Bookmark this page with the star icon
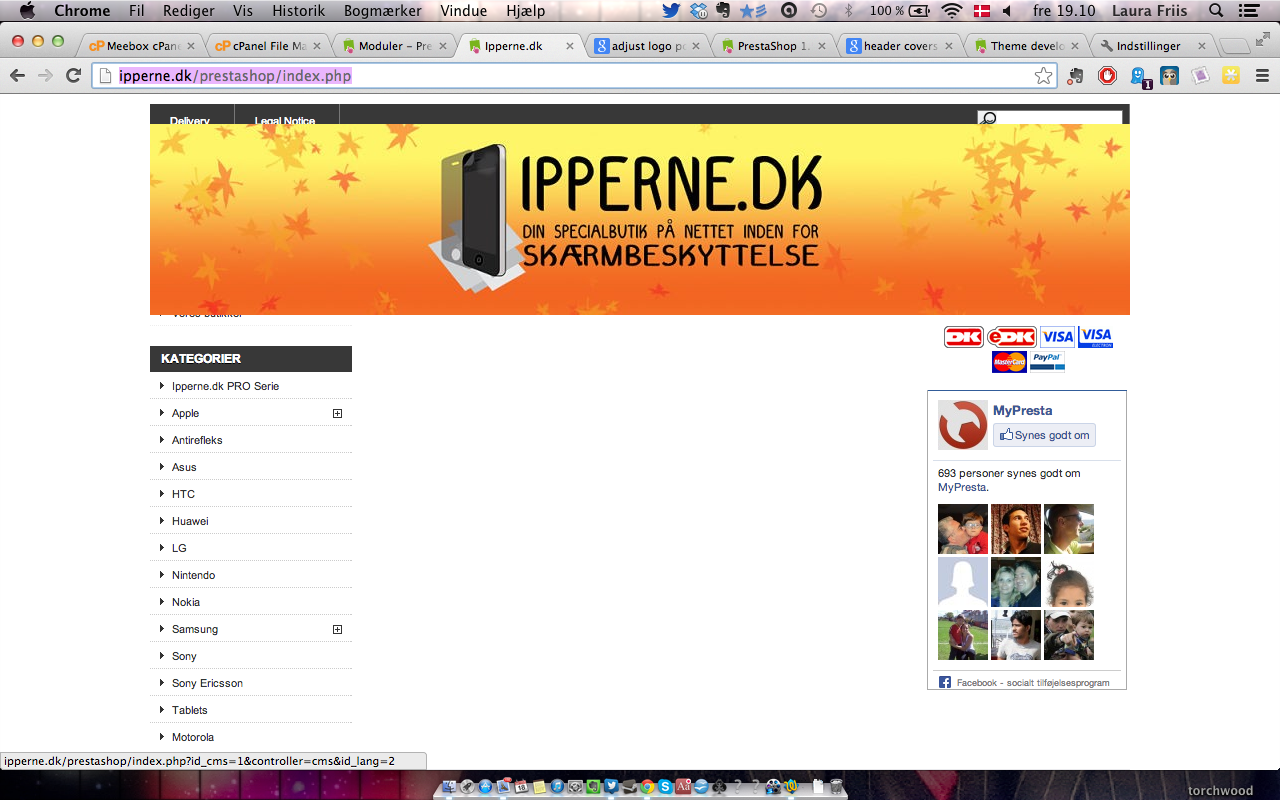The image size is (1280, 800). point(1043,76)
